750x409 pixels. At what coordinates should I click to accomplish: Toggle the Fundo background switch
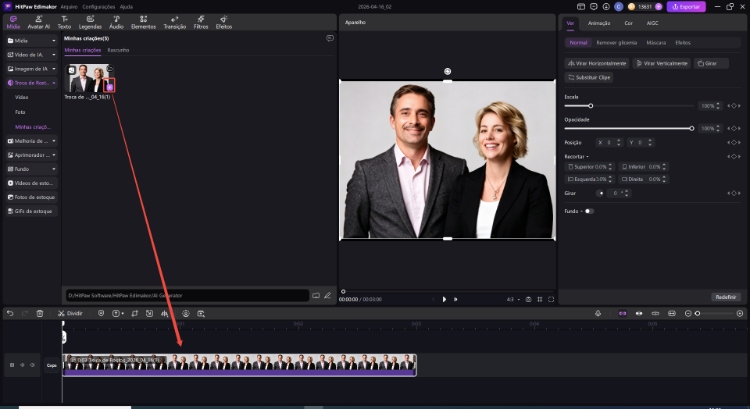point(588,211)
